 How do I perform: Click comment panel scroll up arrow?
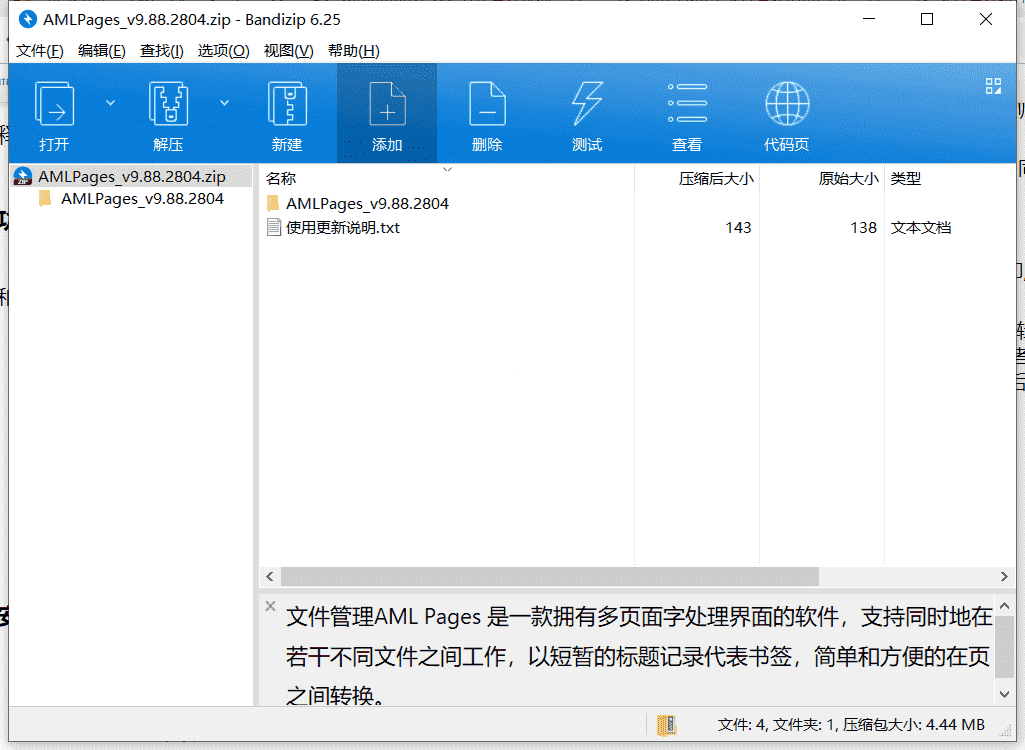[1005, 606]
